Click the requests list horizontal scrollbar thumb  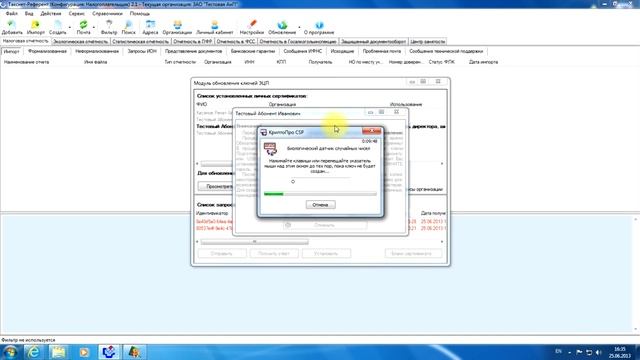pos(254,242)
